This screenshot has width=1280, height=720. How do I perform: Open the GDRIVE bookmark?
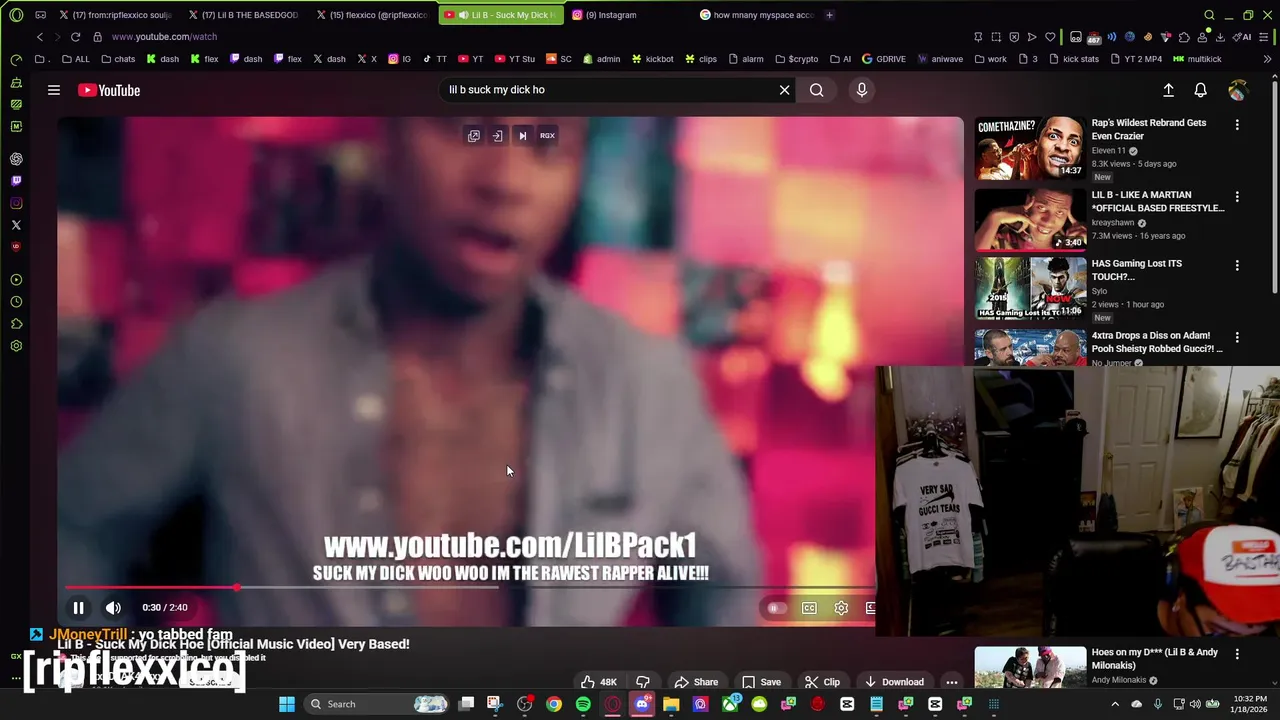point(883,59)
